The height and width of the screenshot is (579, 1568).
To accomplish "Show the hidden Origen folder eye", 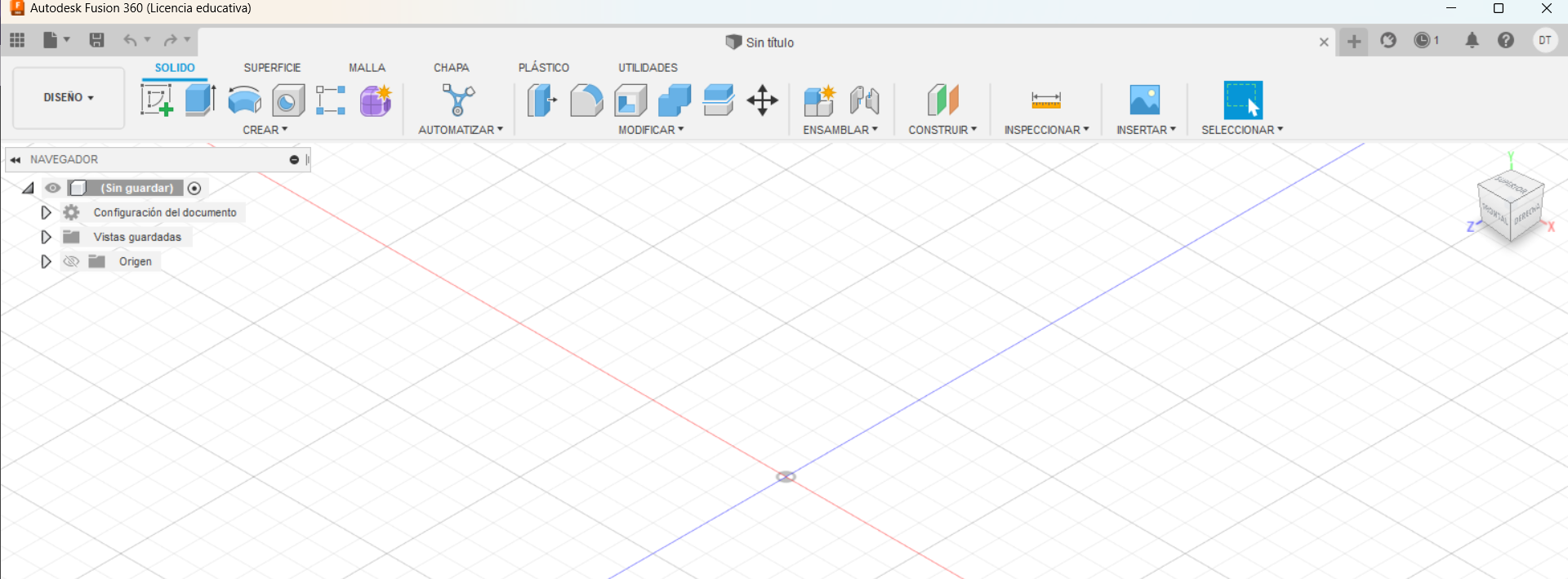I will coord(71,261).
